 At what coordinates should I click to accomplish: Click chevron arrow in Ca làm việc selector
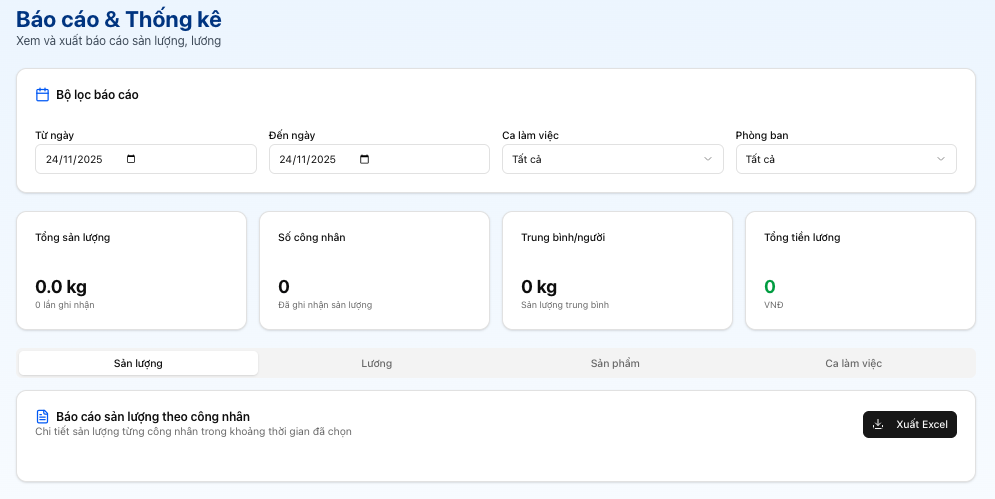point(708,159)
